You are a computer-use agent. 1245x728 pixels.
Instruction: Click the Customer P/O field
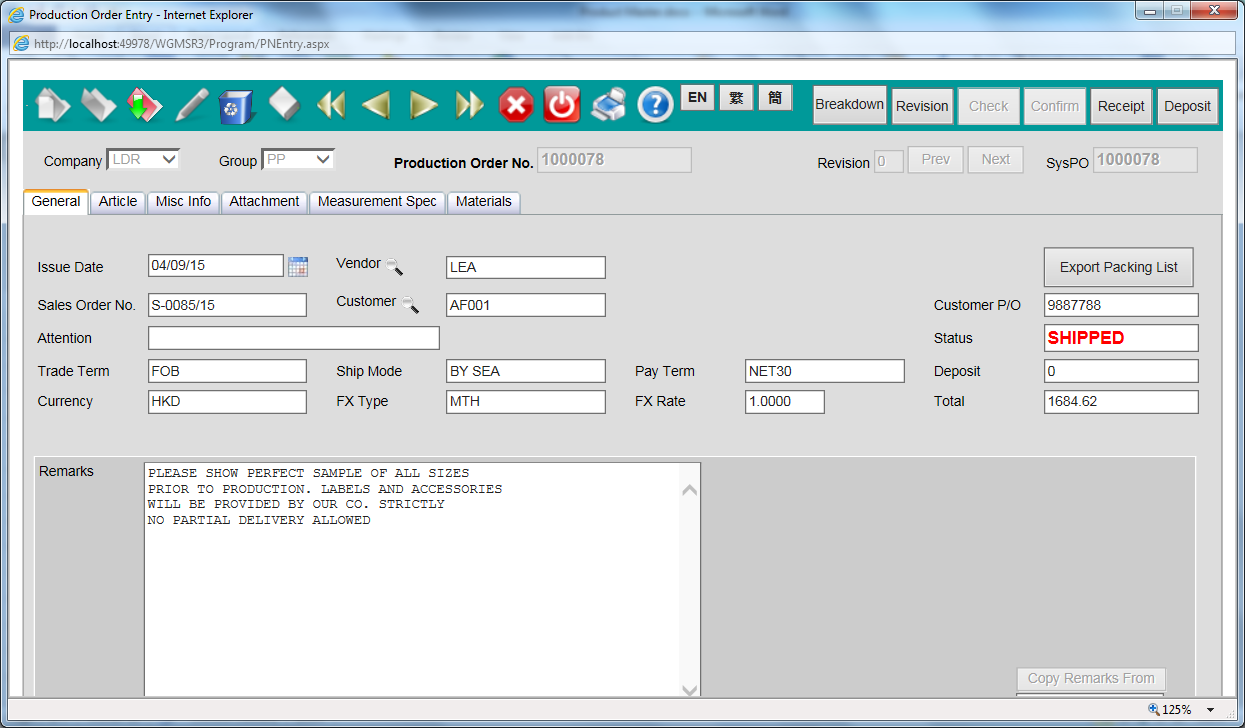tap(1121, 305)
